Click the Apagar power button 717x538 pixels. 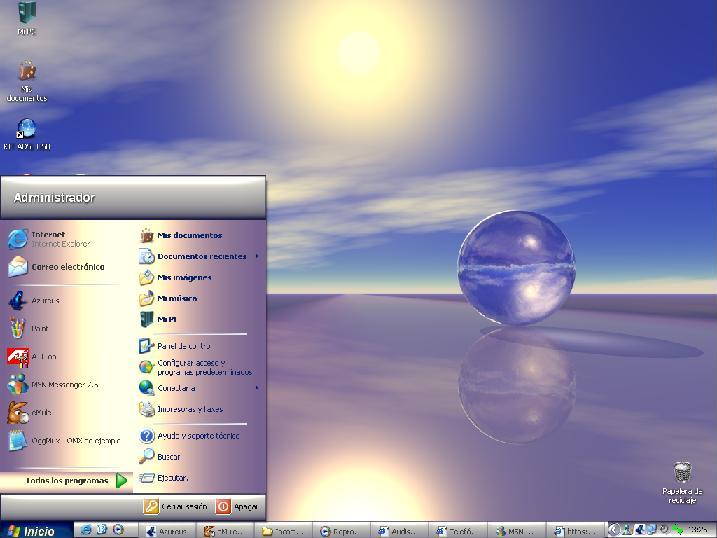coord(237,506)
